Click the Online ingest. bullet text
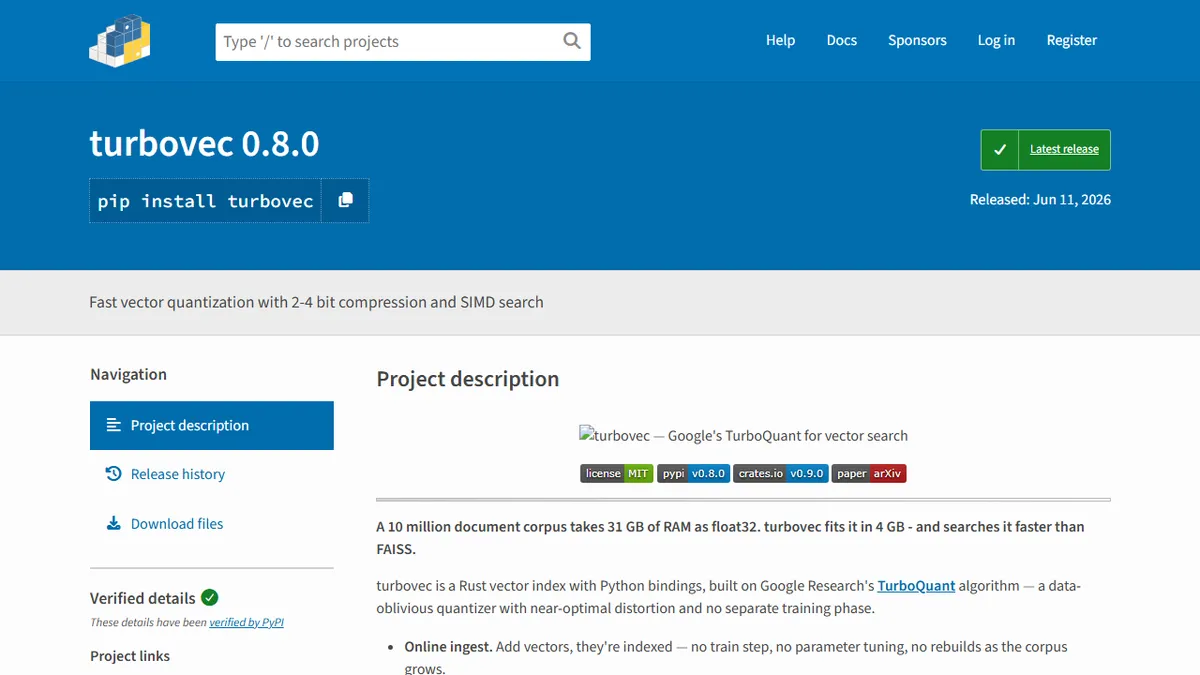The image size is (1200, 675). coord(448,646)
